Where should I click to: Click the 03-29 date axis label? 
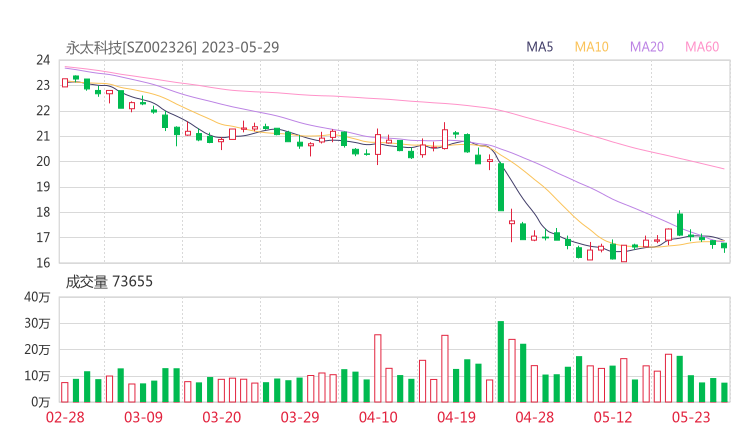pyautogui.click(x=300, y=417)
